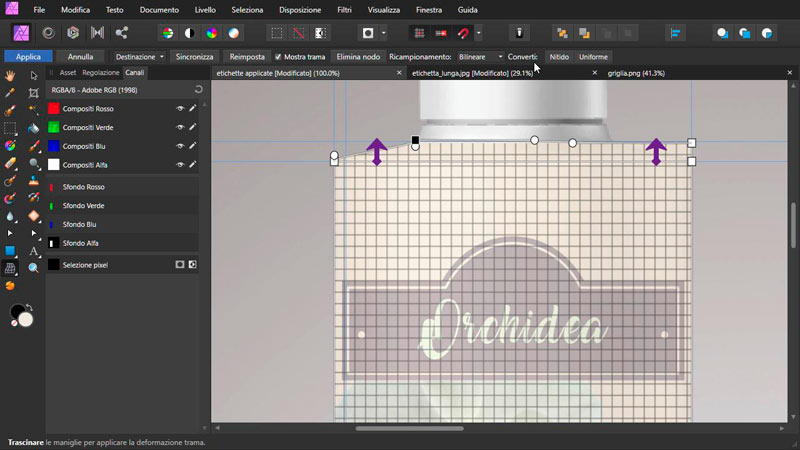The width and height of the screenshot is (800, 450).
Task: Click the Sincronizza button
Action: click(x=194, y=57)
